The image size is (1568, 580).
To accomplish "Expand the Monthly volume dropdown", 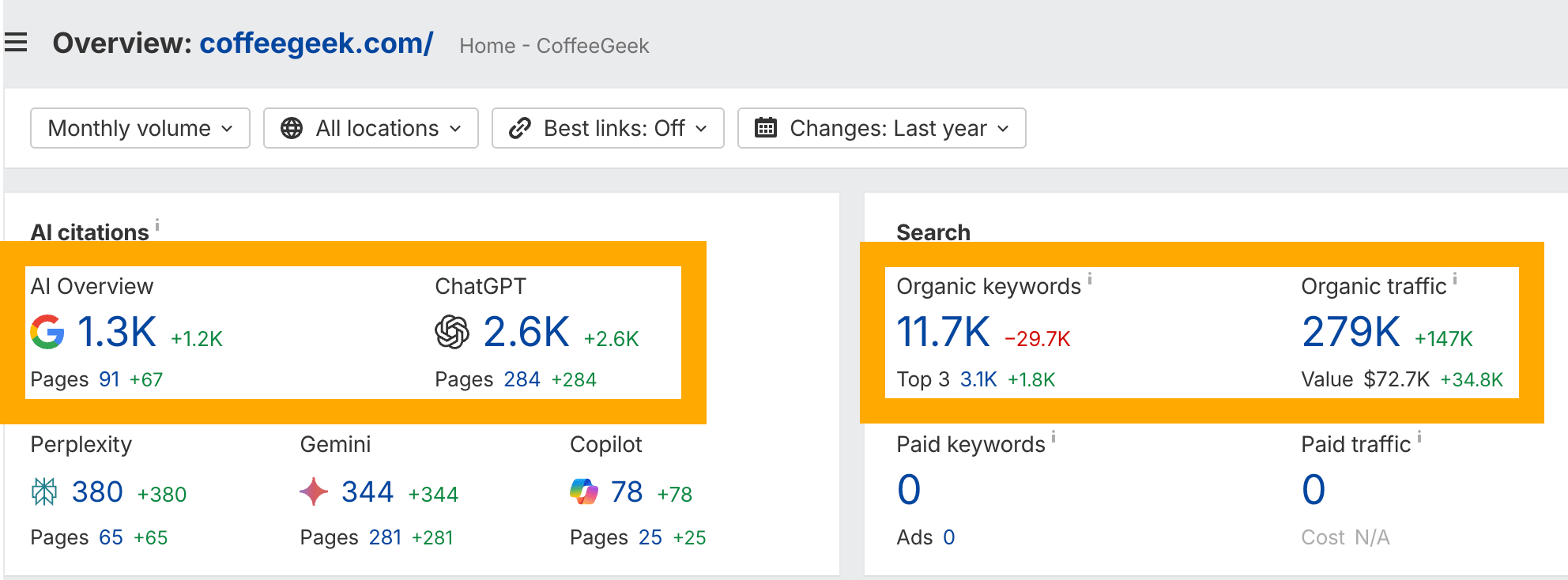I will click(140, 128).
